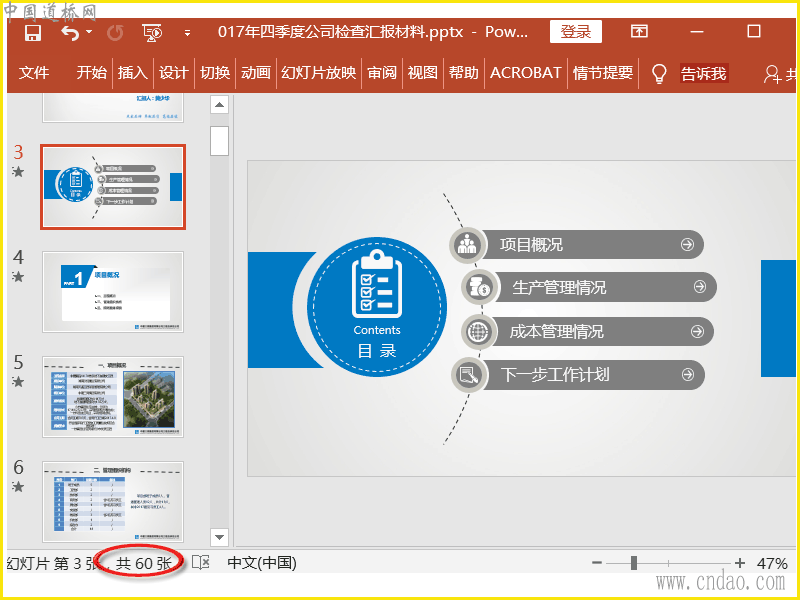Image resolution: width=800 pixels, height=600 pixels.
Task: Click the spell check book icon in status bar
Action: pos(201,563)
